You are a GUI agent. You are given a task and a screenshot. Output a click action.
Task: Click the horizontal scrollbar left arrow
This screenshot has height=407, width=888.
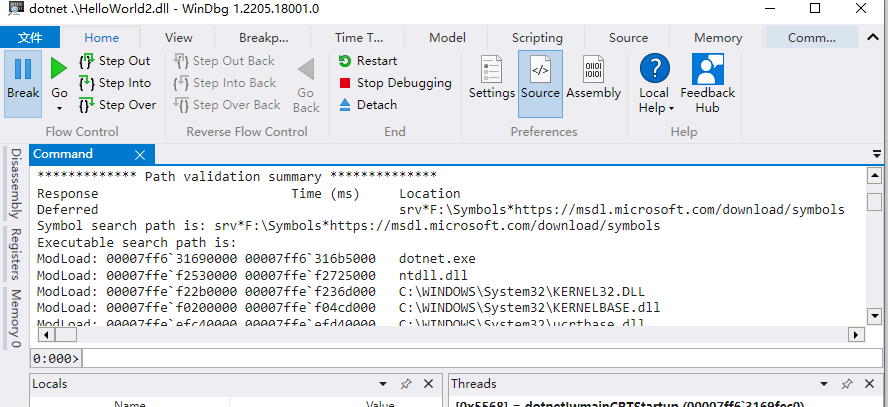pyautogui.click(x=46, y=335)
